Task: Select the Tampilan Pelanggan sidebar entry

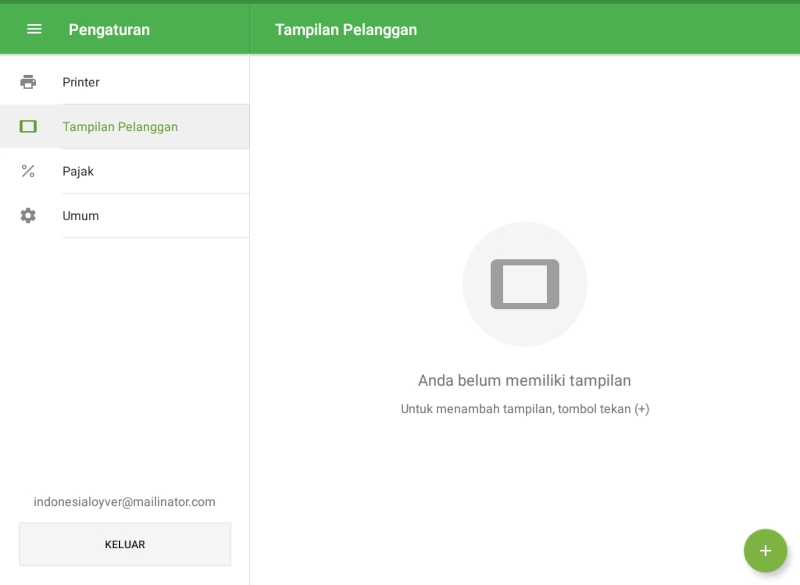Action: tap(124, 126)
